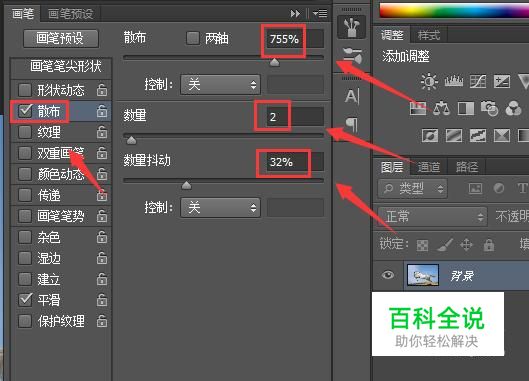529x381 pixels.
Task: Click the 数量 slider handle
Action: point(131,140)
